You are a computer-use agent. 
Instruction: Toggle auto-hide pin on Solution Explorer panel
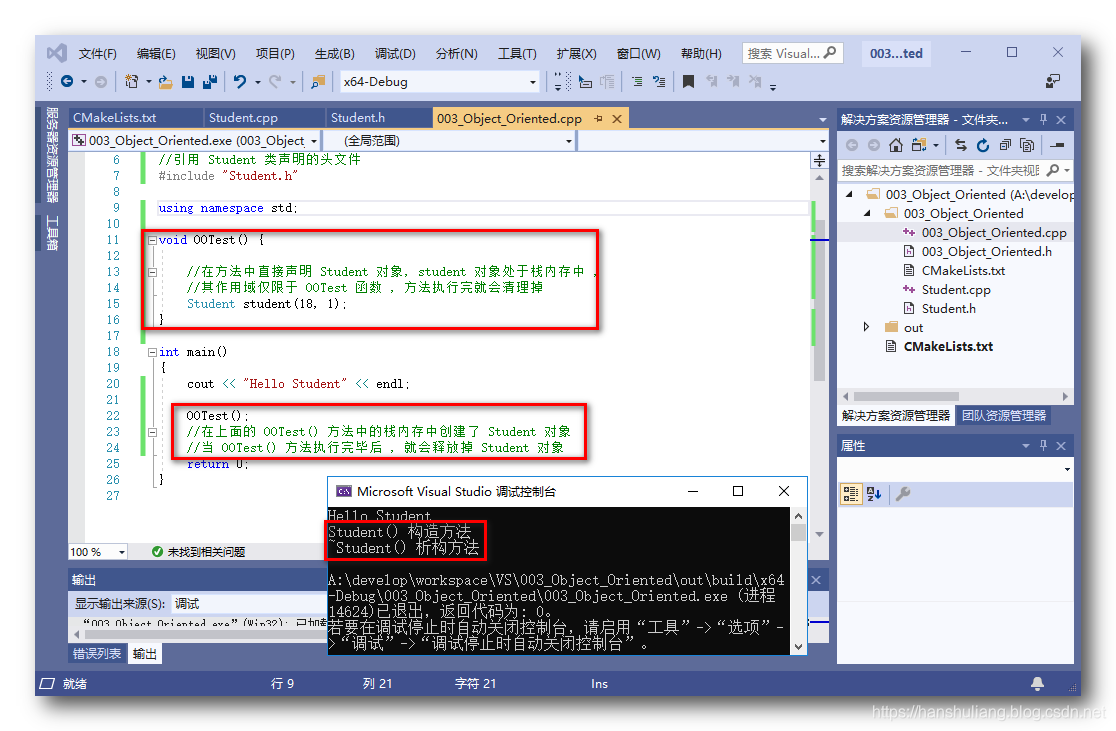point(1043,120)
